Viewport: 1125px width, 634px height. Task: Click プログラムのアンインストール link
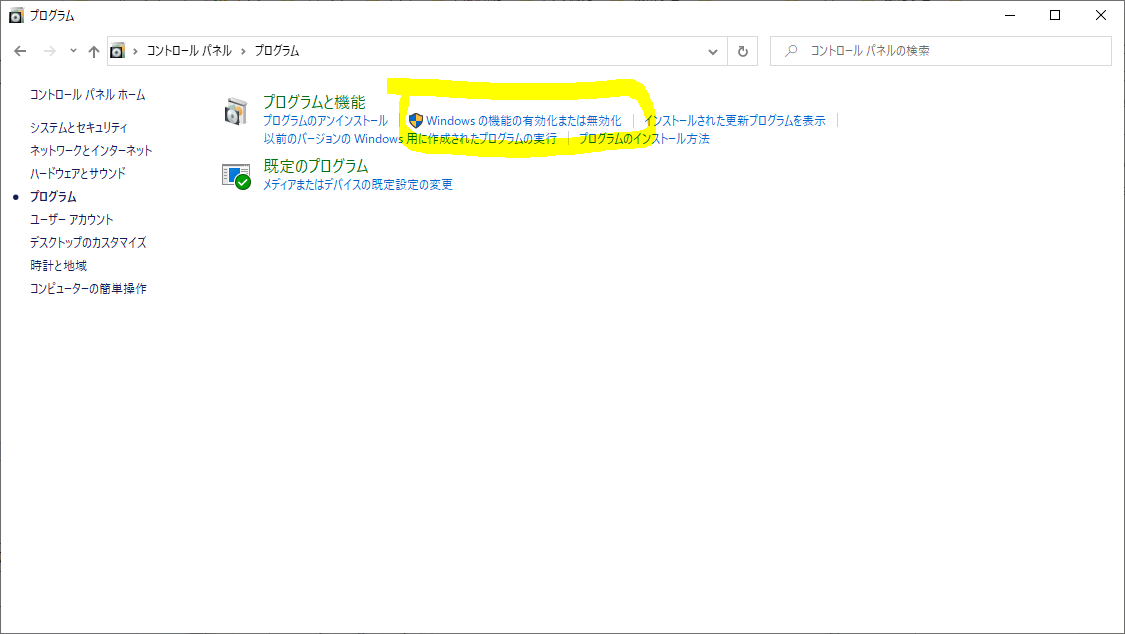[x=325, y=120]
